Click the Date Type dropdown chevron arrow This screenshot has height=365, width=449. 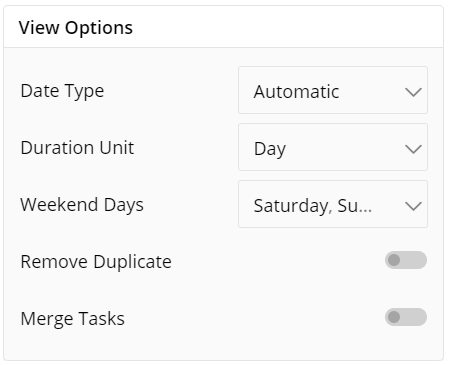(x=413, y=92)
